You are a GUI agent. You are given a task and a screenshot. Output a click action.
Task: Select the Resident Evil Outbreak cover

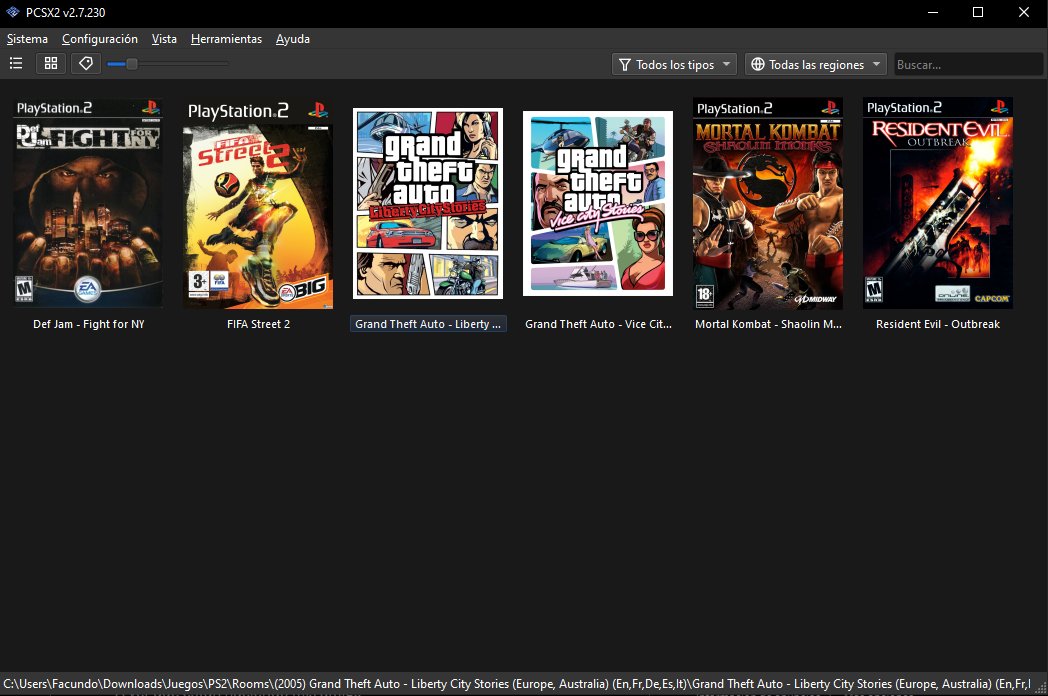tap(938, 203)
